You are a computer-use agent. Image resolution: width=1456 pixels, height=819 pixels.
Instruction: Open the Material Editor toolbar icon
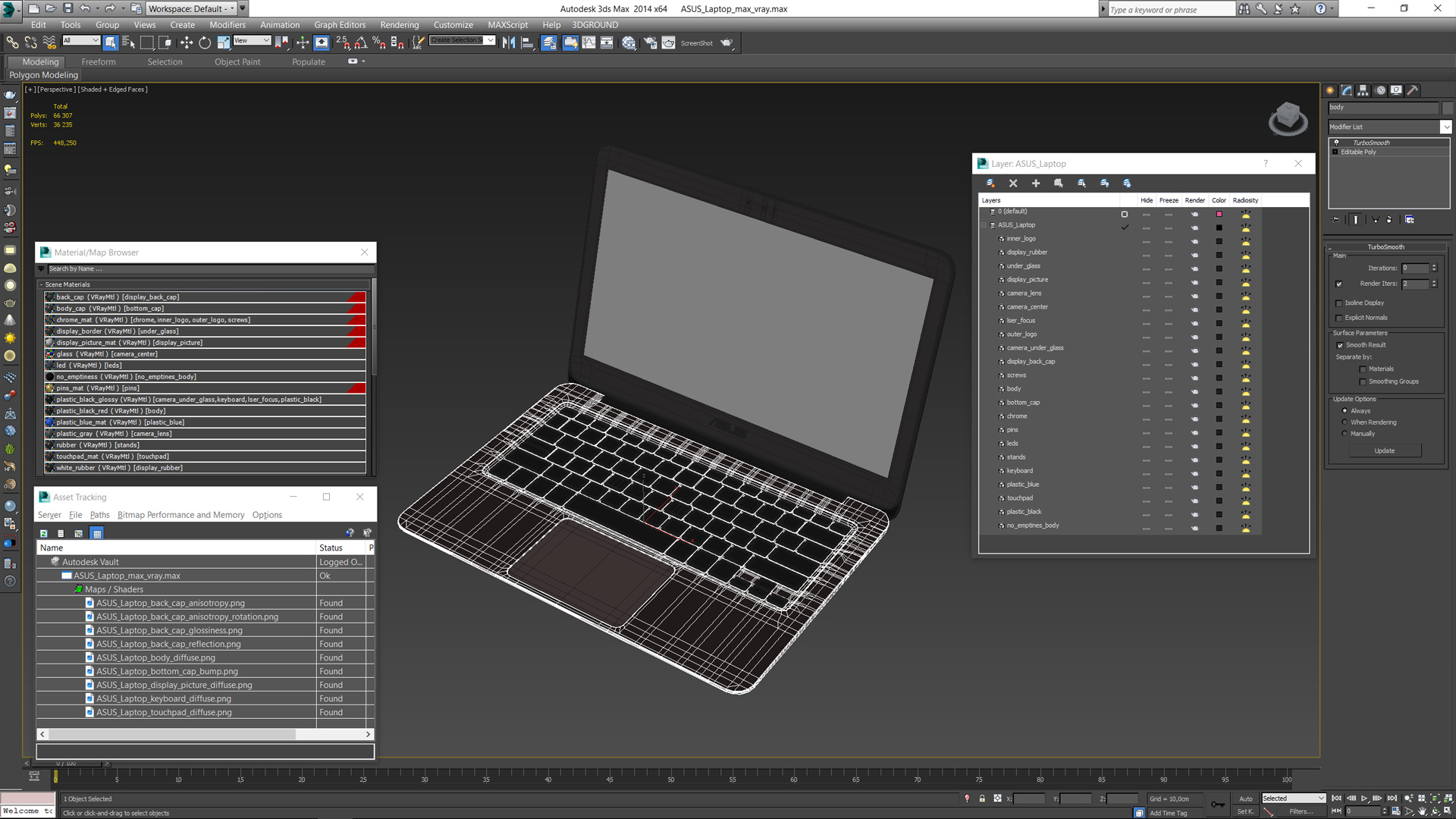coord(629,42)
